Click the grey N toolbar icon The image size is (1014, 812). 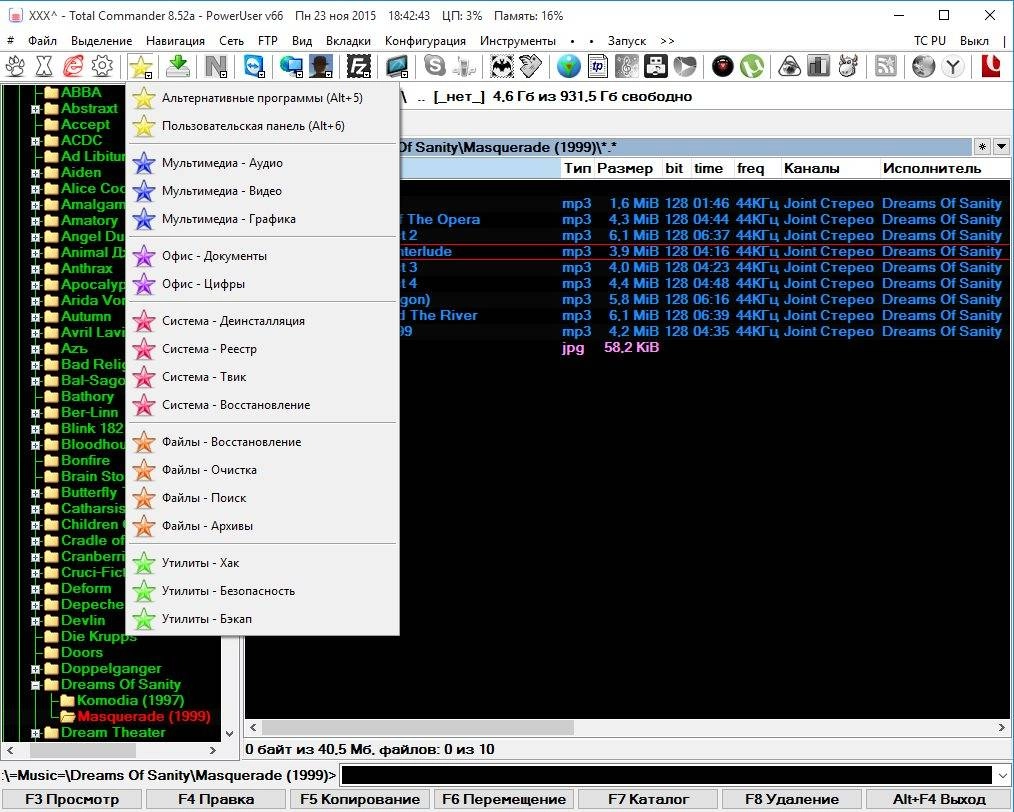click(x=216, y=66)
